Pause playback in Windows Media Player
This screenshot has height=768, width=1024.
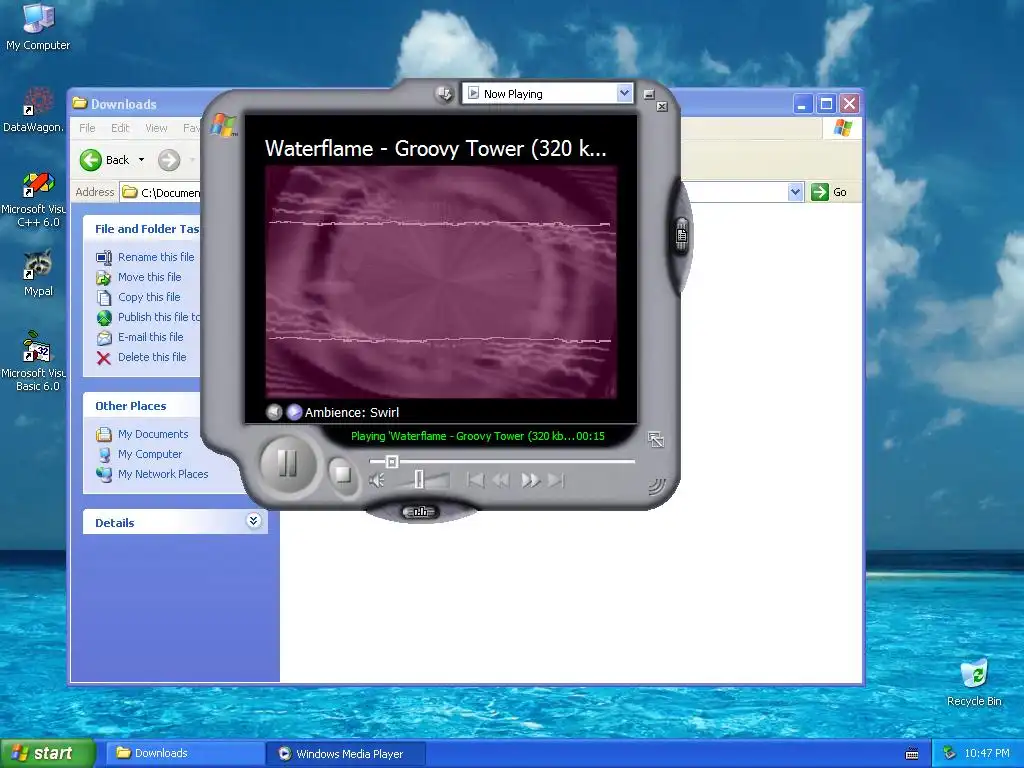click(x=287, y=464)
